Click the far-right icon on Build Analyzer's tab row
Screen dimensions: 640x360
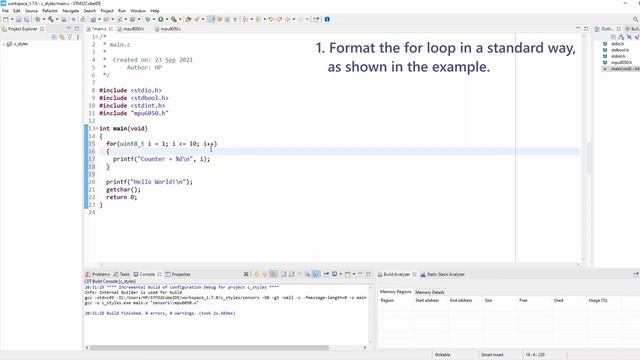(x=636, y=274)
